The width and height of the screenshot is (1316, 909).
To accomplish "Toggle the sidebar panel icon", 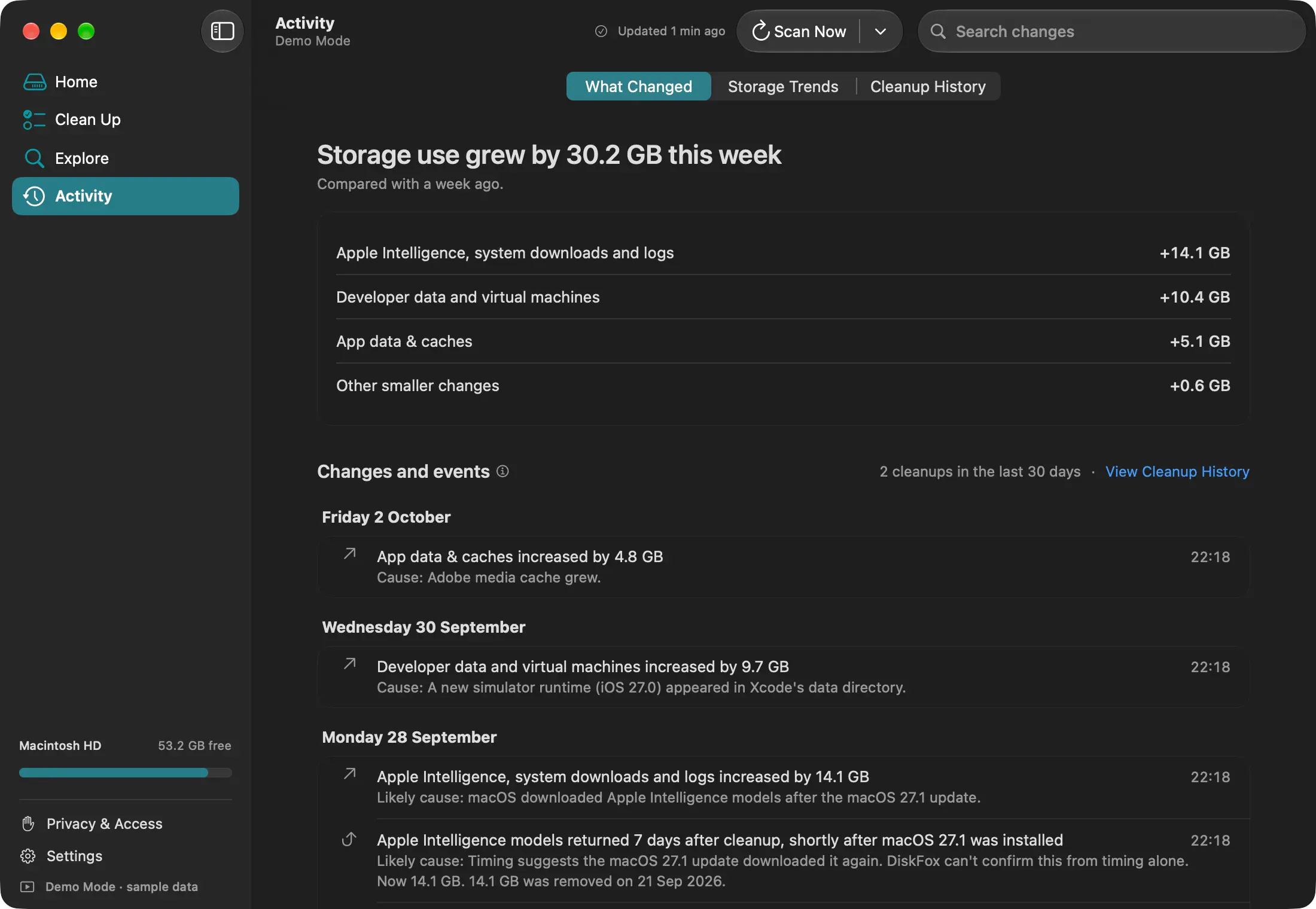I will click(x=223, y=31).
